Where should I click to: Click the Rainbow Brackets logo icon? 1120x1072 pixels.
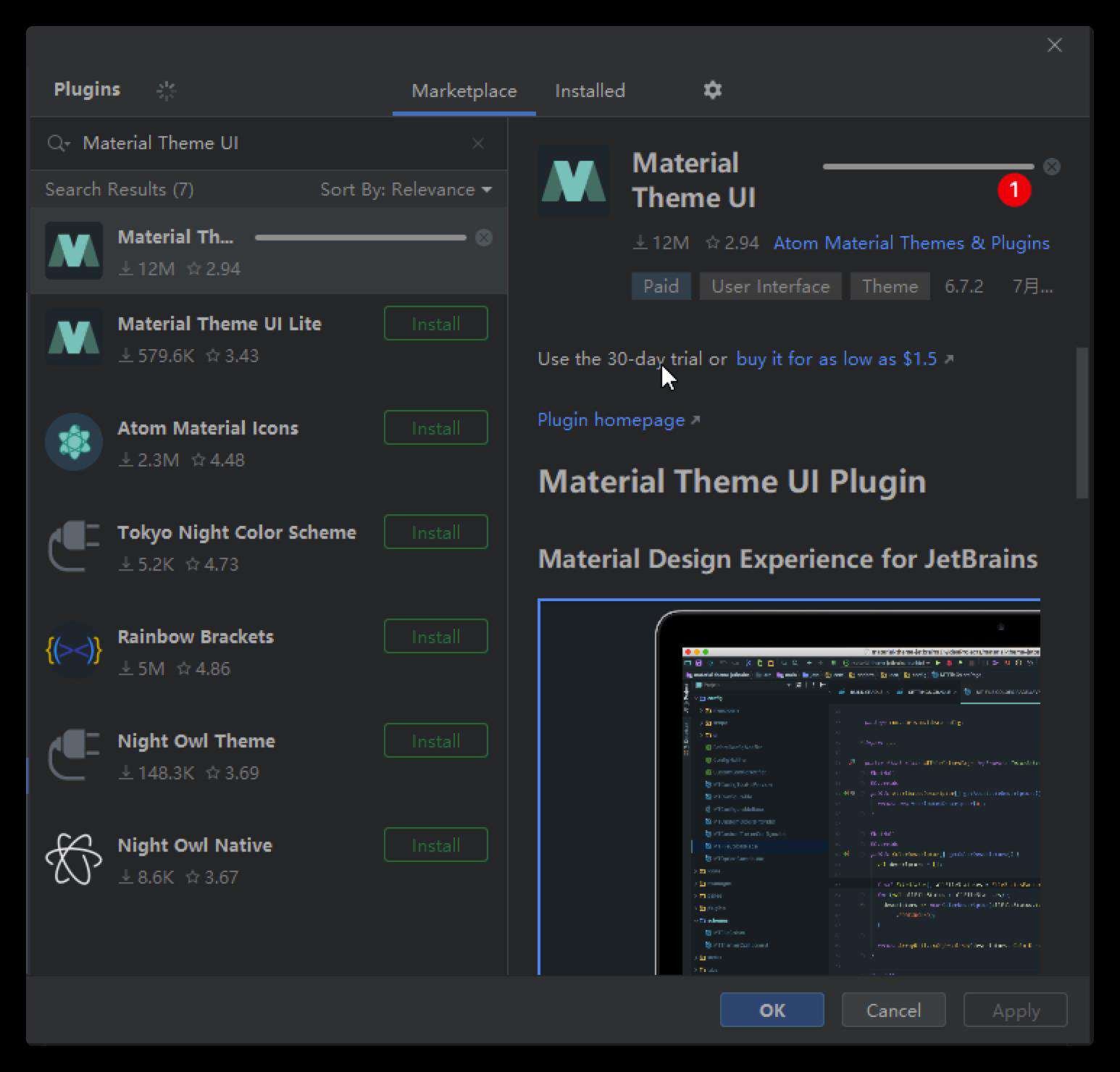74,650
